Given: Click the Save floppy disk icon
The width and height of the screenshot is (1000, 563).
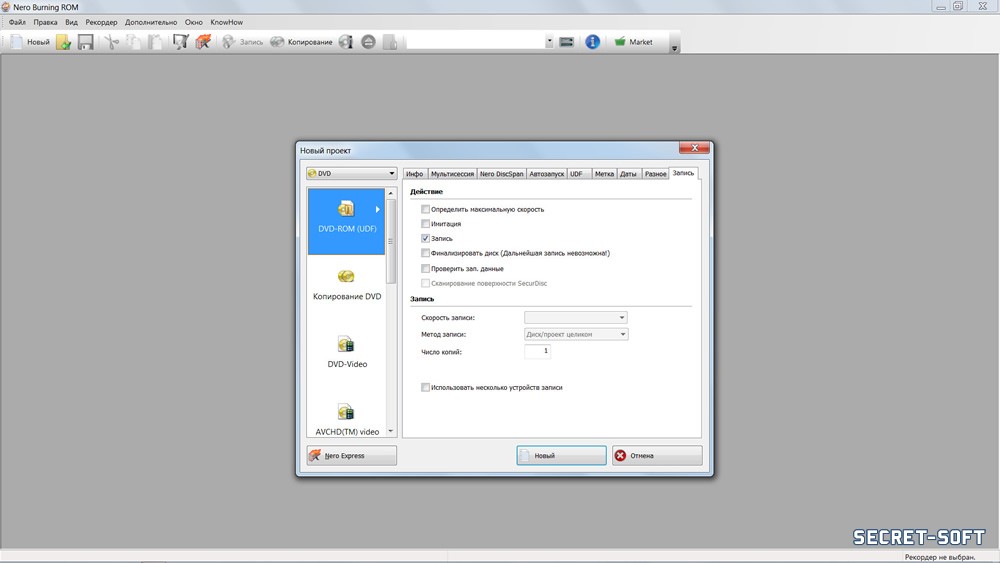Looking at the screenshot, I should click(x=85, y=42).
